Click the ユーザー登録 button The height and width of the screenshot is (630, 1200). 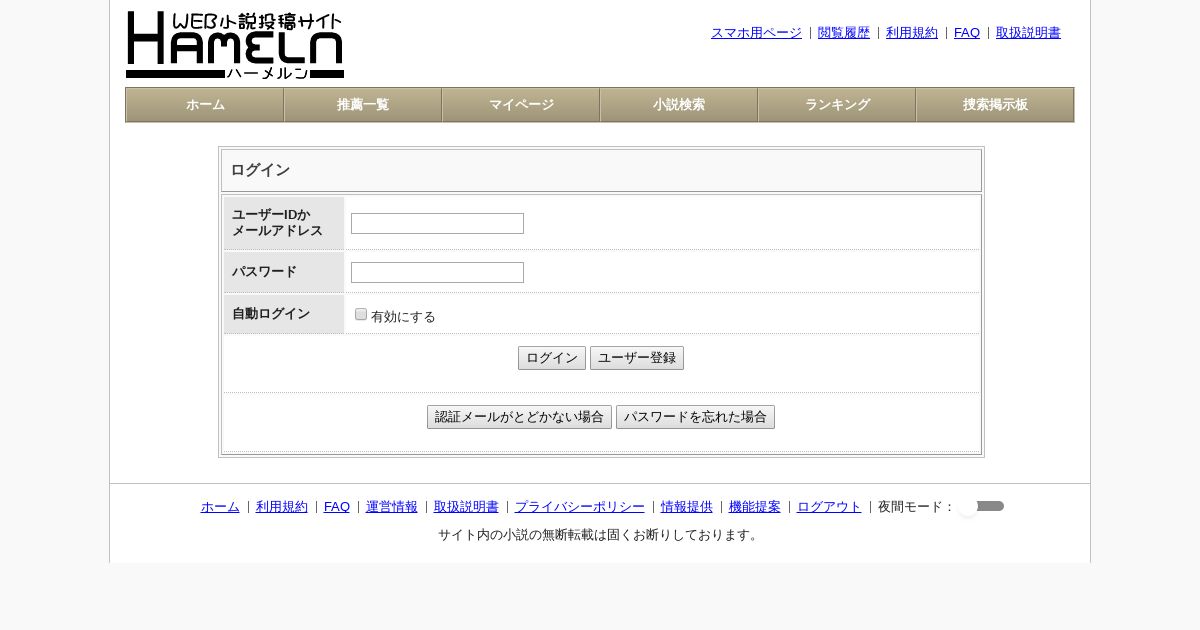637,358
